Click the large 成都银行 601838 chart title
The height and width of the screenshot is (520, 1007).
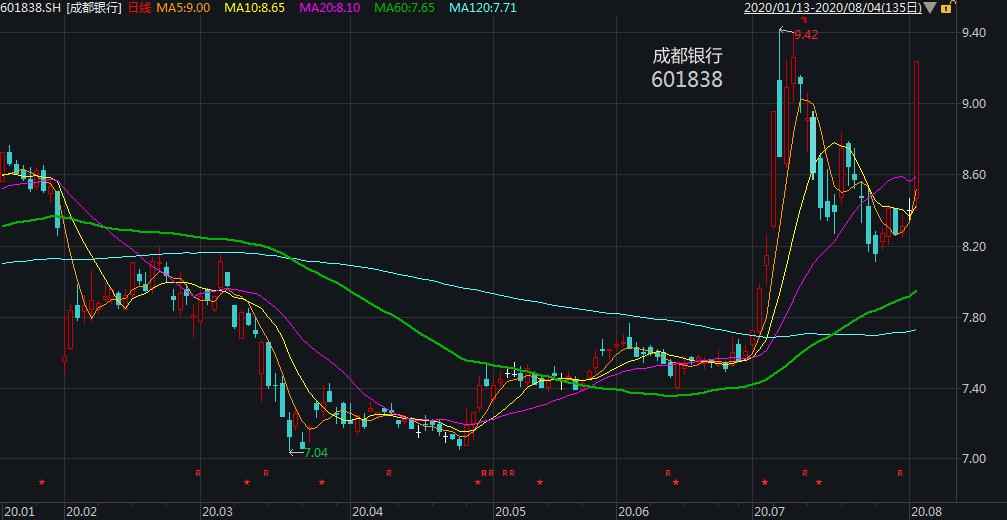click(x=686, y=67)
